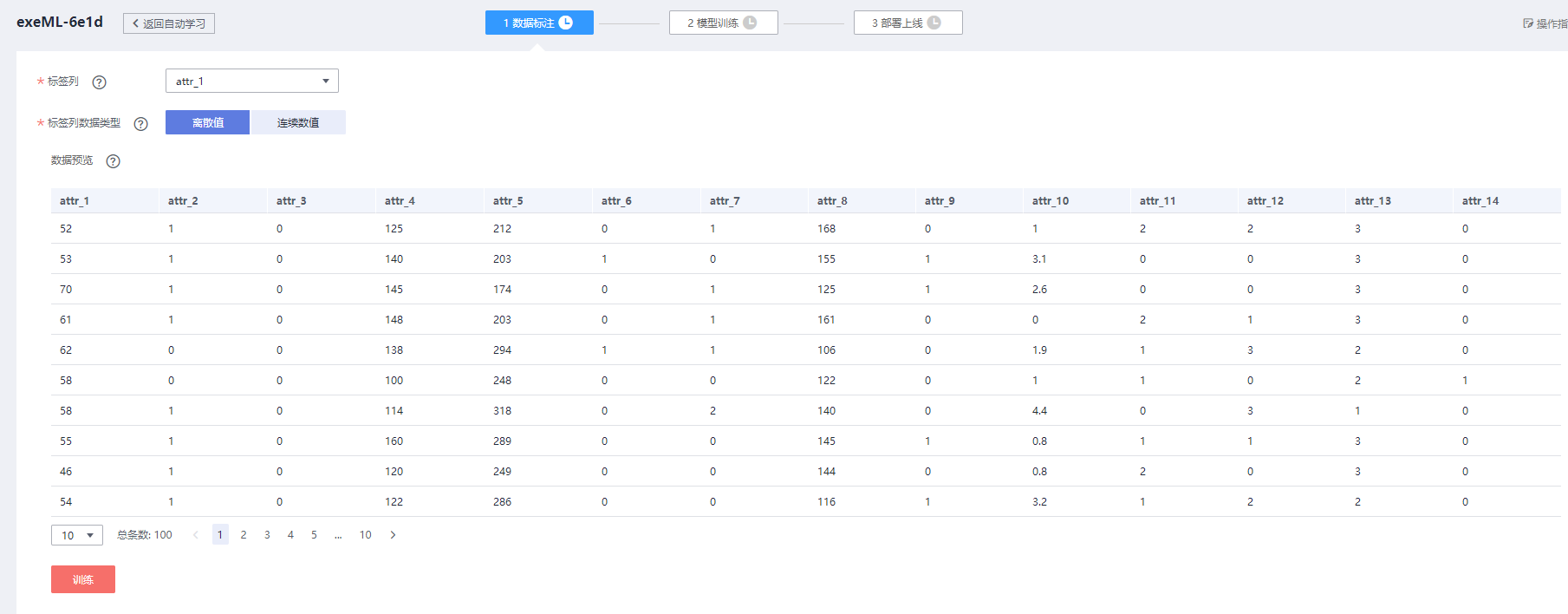The width and height of the screenshot is (1568, 614).
Task: Click clock icon on 部署上线 step
Action: click(934, 23)
